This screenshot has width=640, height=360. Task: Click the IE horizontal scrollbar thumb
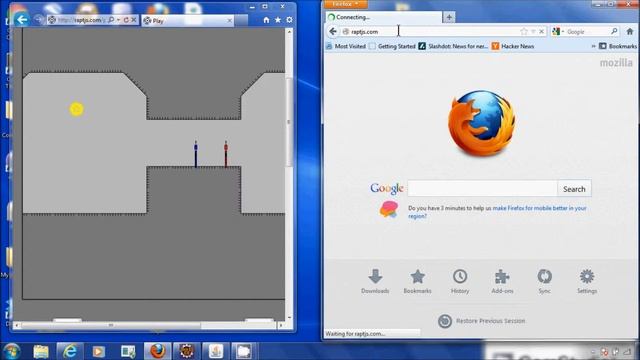pyautogui.click(x=111, y=325)
